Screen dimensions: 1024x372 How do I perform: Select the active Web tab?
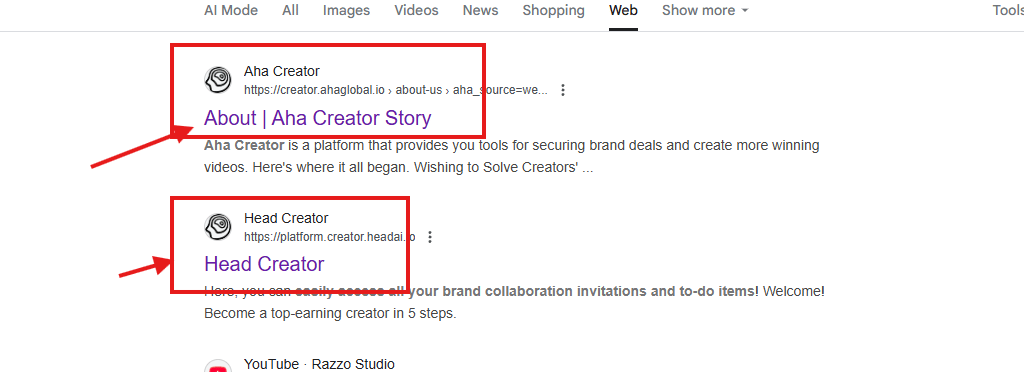623,10
